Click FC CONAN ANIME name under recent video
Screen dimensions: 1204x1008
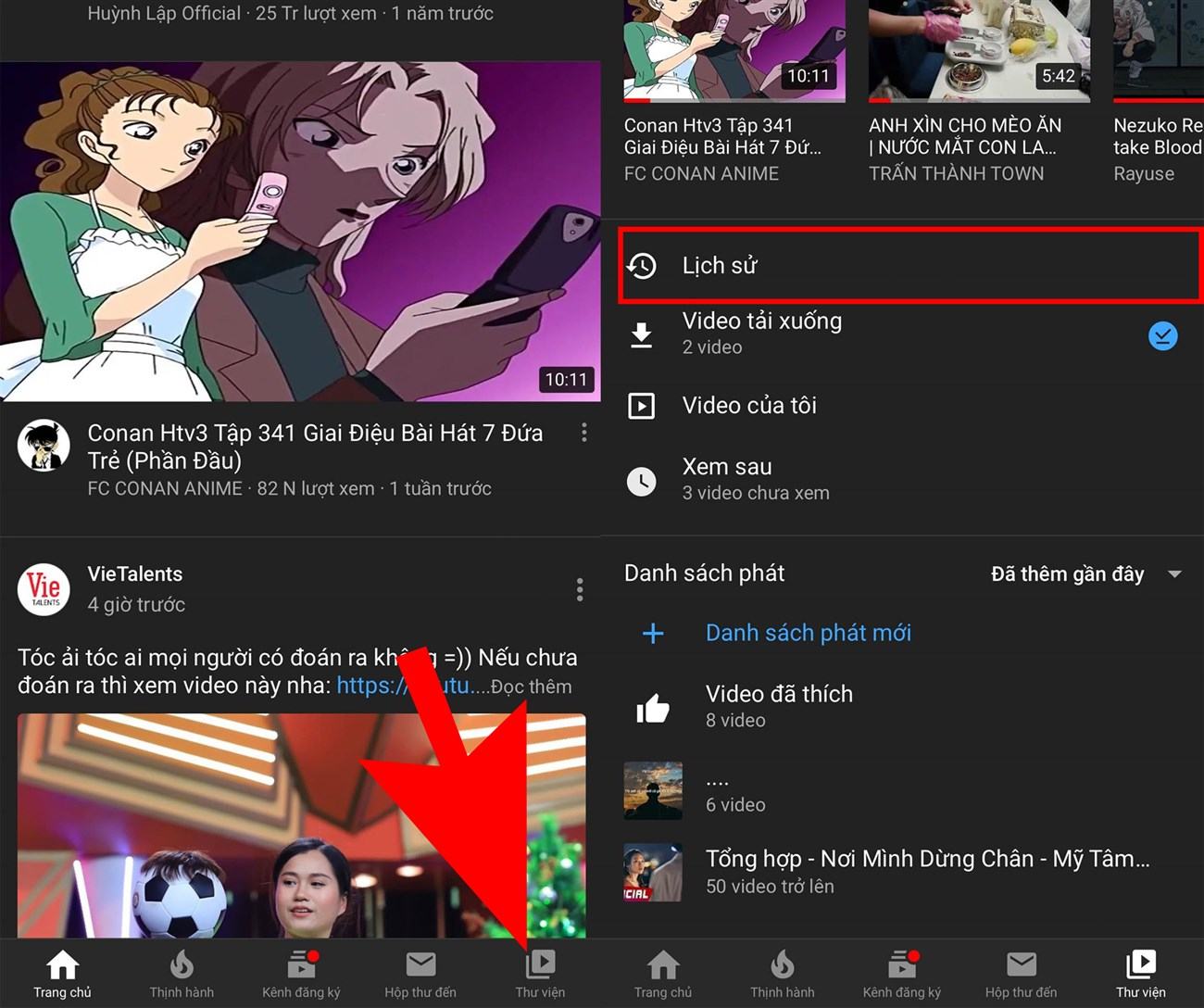[701, 174]
